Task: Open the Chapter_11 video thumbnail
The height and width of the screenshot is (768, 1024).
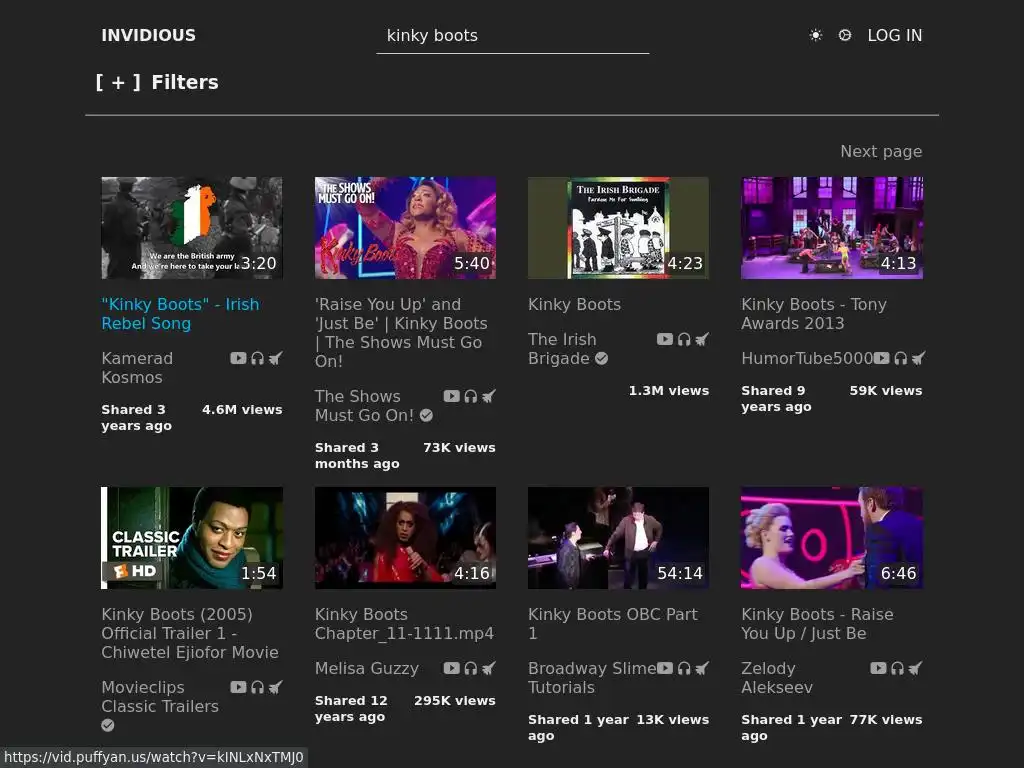Action: [x=405, y=538]
